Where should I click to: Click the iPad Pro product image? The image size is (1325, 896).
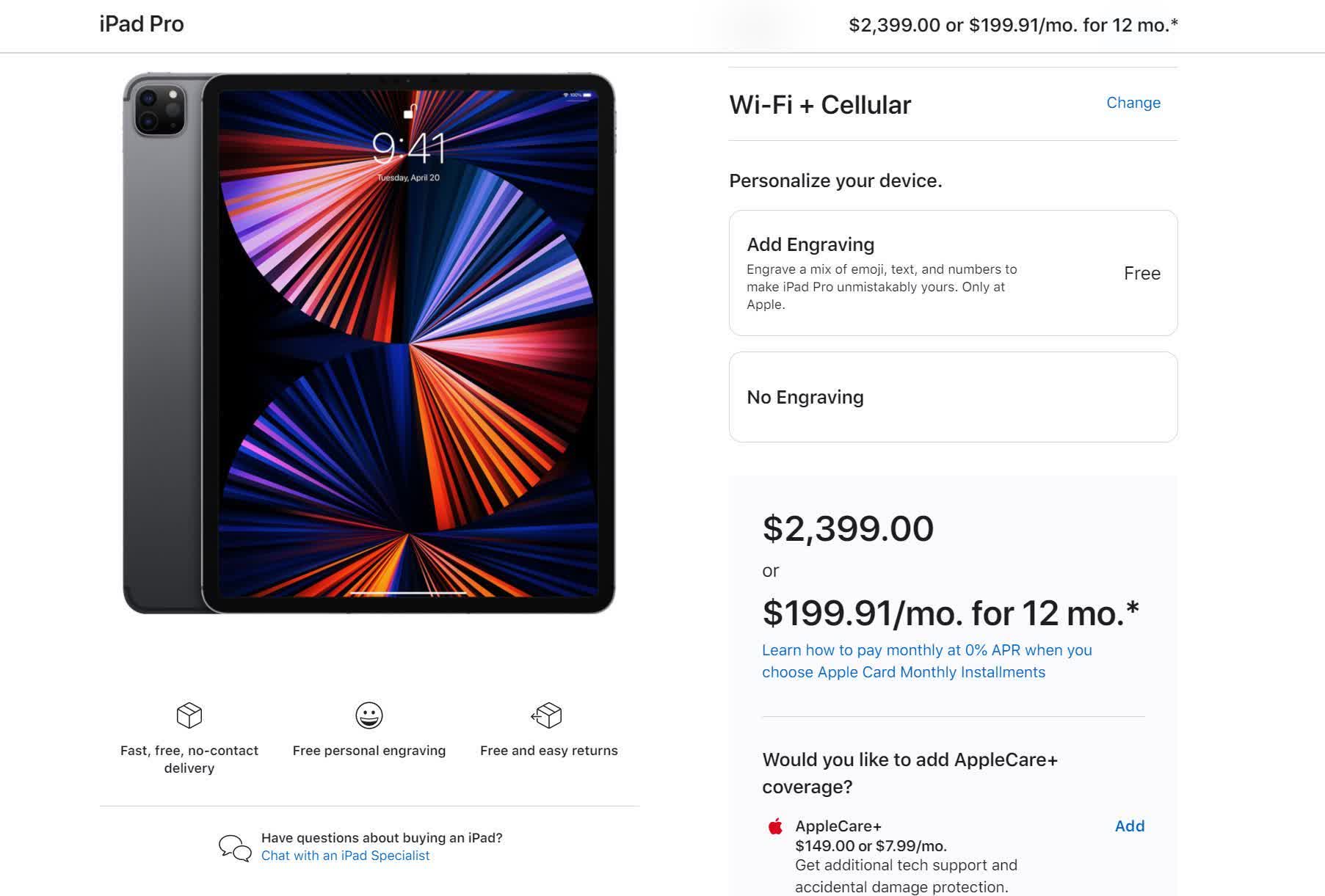click(x=369, y=343)
